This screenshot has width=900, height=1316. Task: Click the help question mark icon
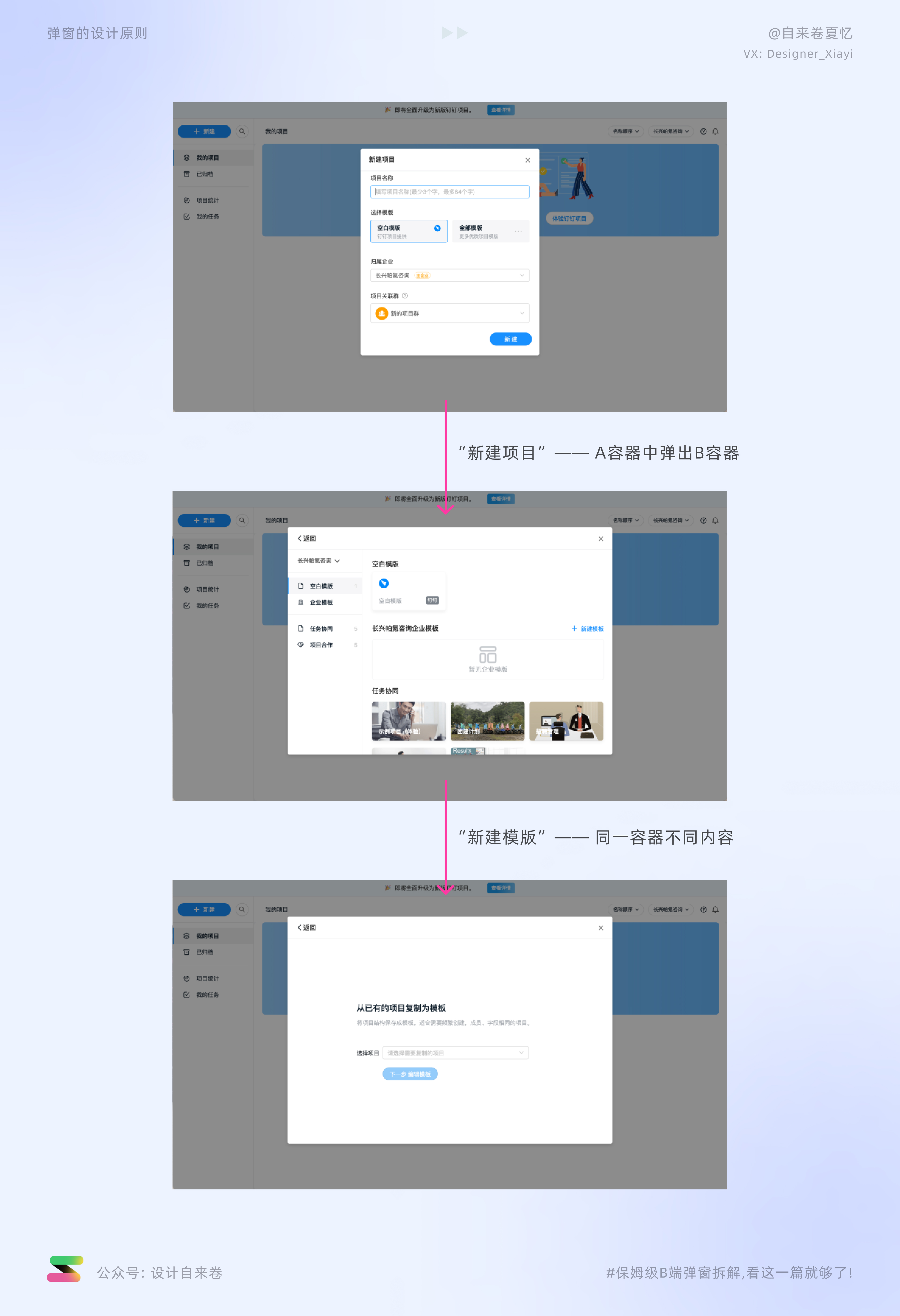pyautogui.click(x=703, y=131)
